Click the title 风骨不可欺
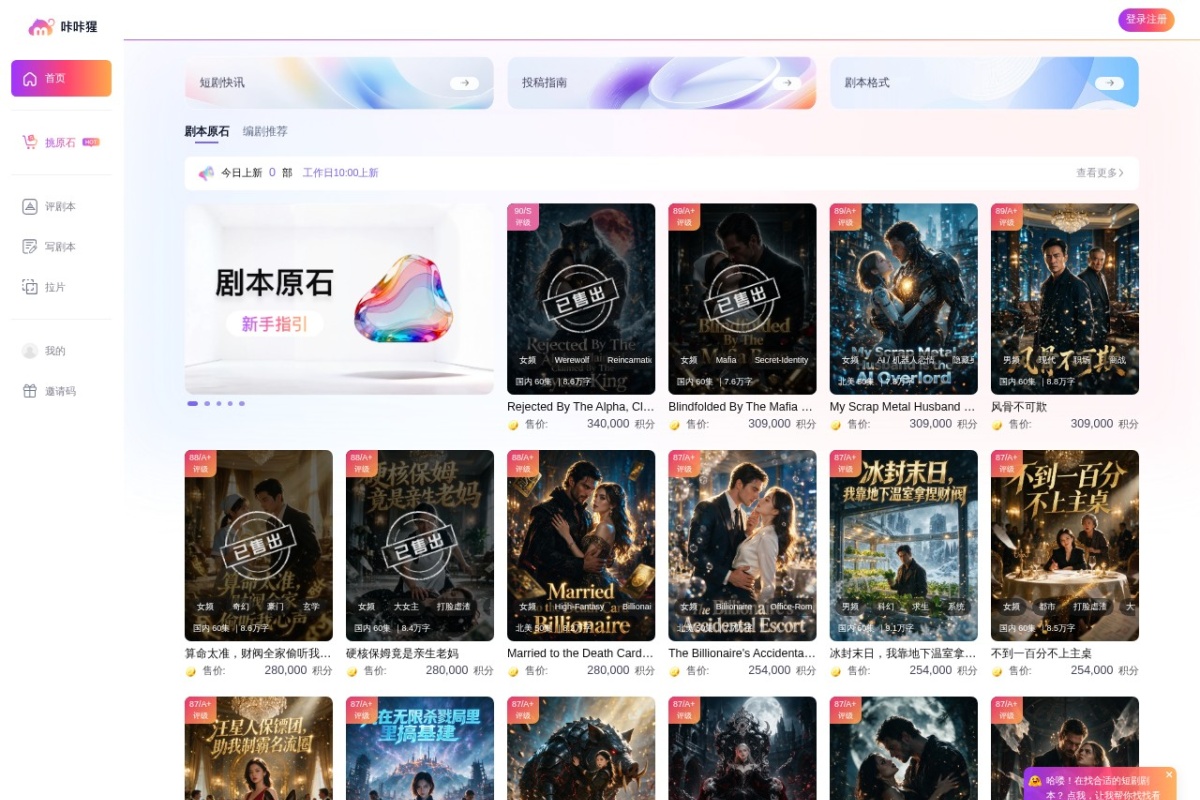Screen dimensions: 1200x800 [1019, 407]
